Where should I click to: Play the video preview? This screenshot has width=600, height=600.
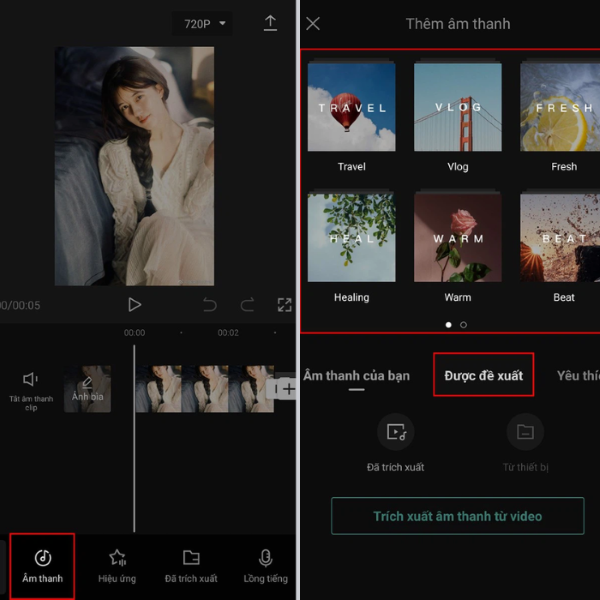tap(134, 305)
